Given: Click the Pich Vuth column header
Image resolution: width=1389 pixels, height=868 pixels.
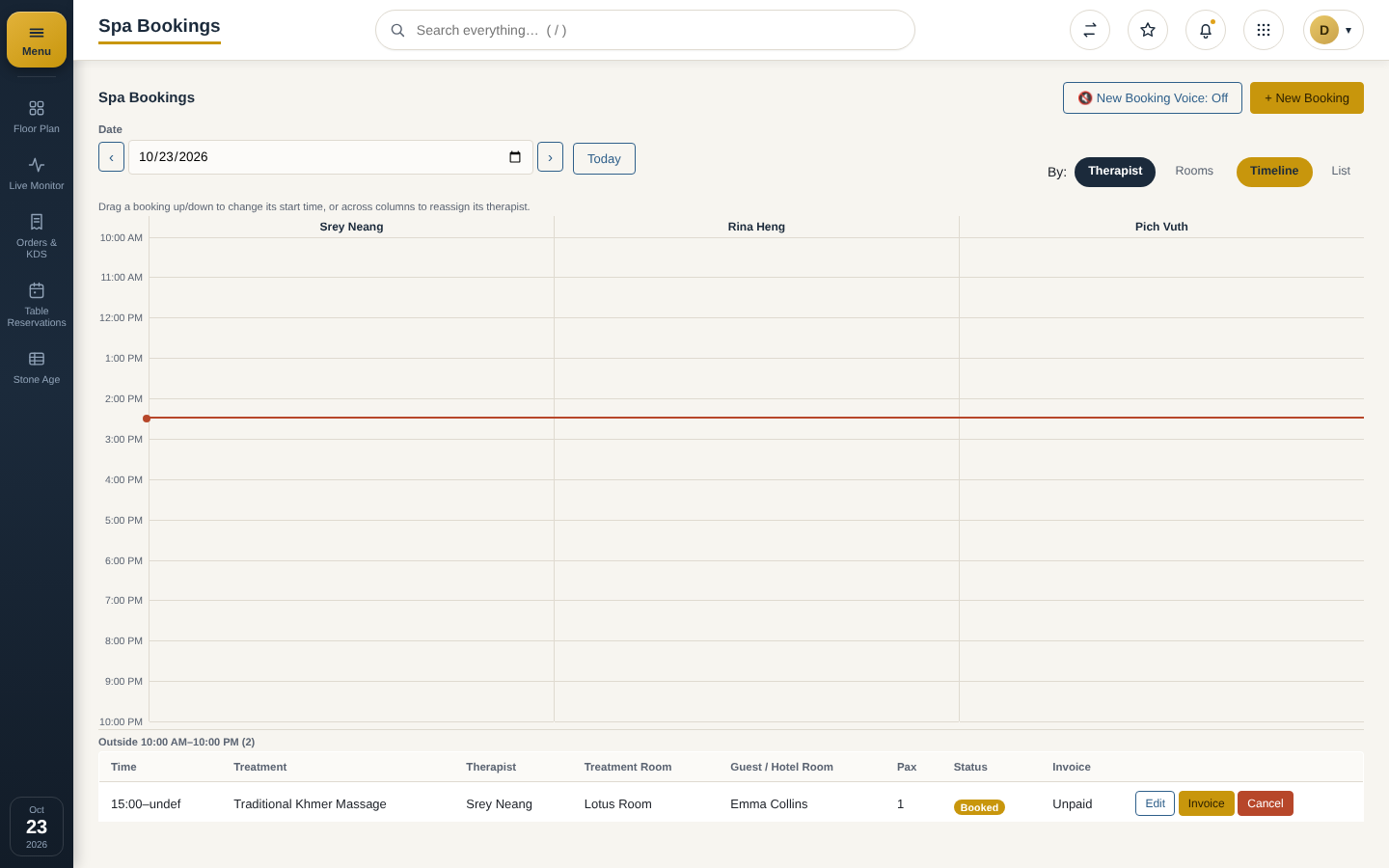Looking at the screenshot, I should point(1161,227).
